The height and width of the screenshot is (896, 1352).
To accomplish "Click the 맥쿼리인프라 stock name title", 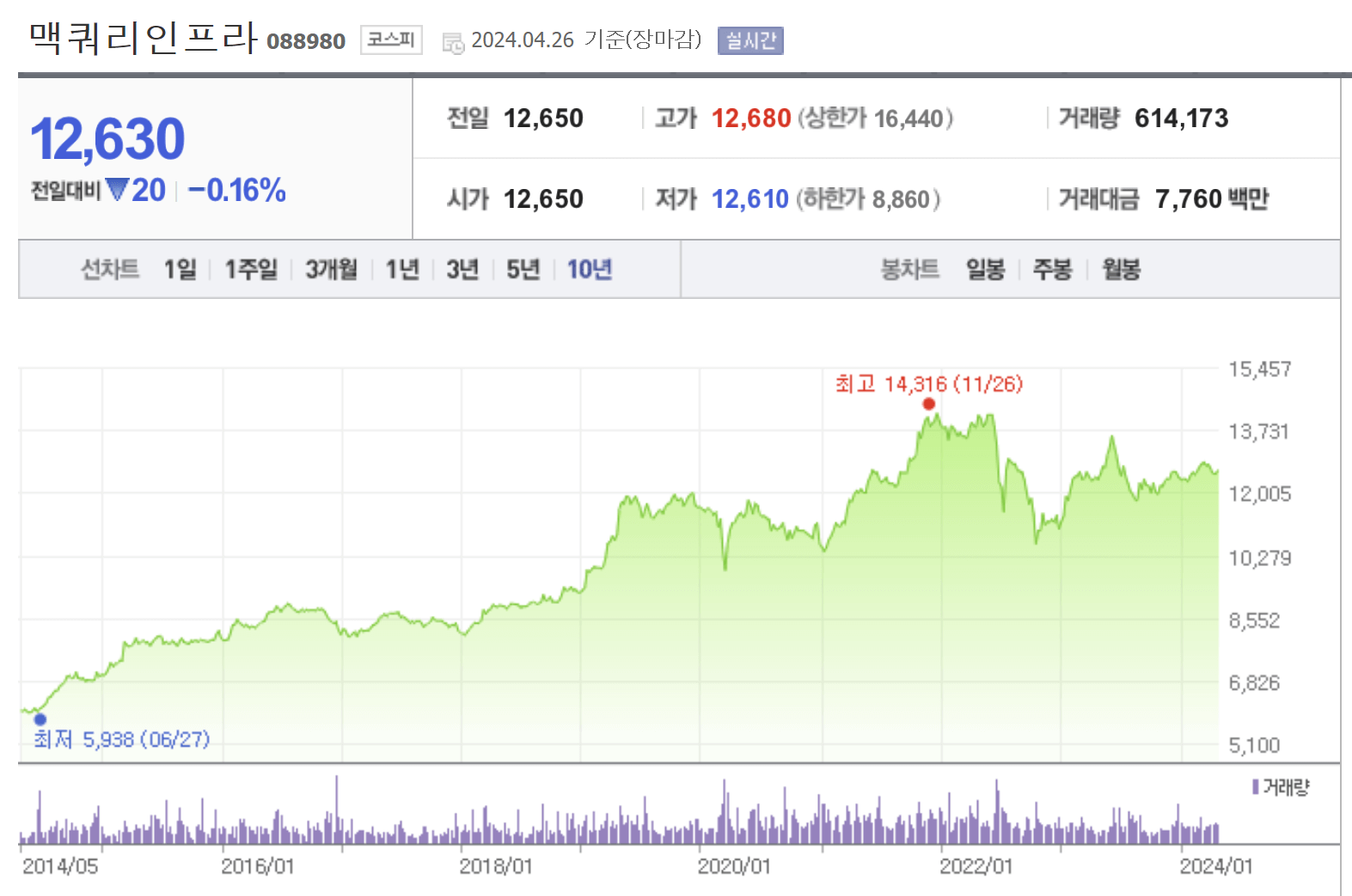I will click(x=143, y=38).
